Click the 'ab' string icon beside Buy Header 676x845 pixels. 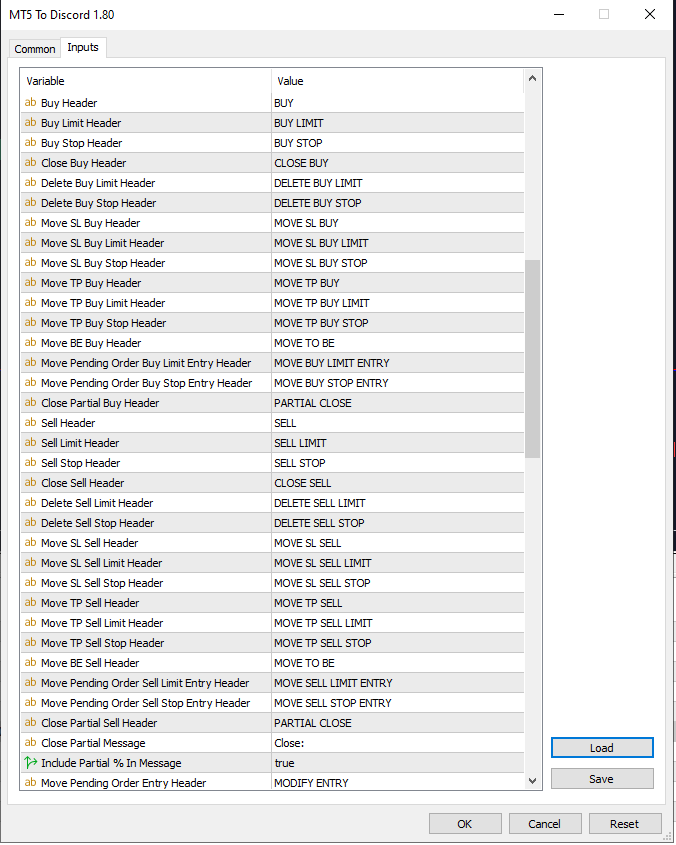pyautogui.click(x=31, y=102)
